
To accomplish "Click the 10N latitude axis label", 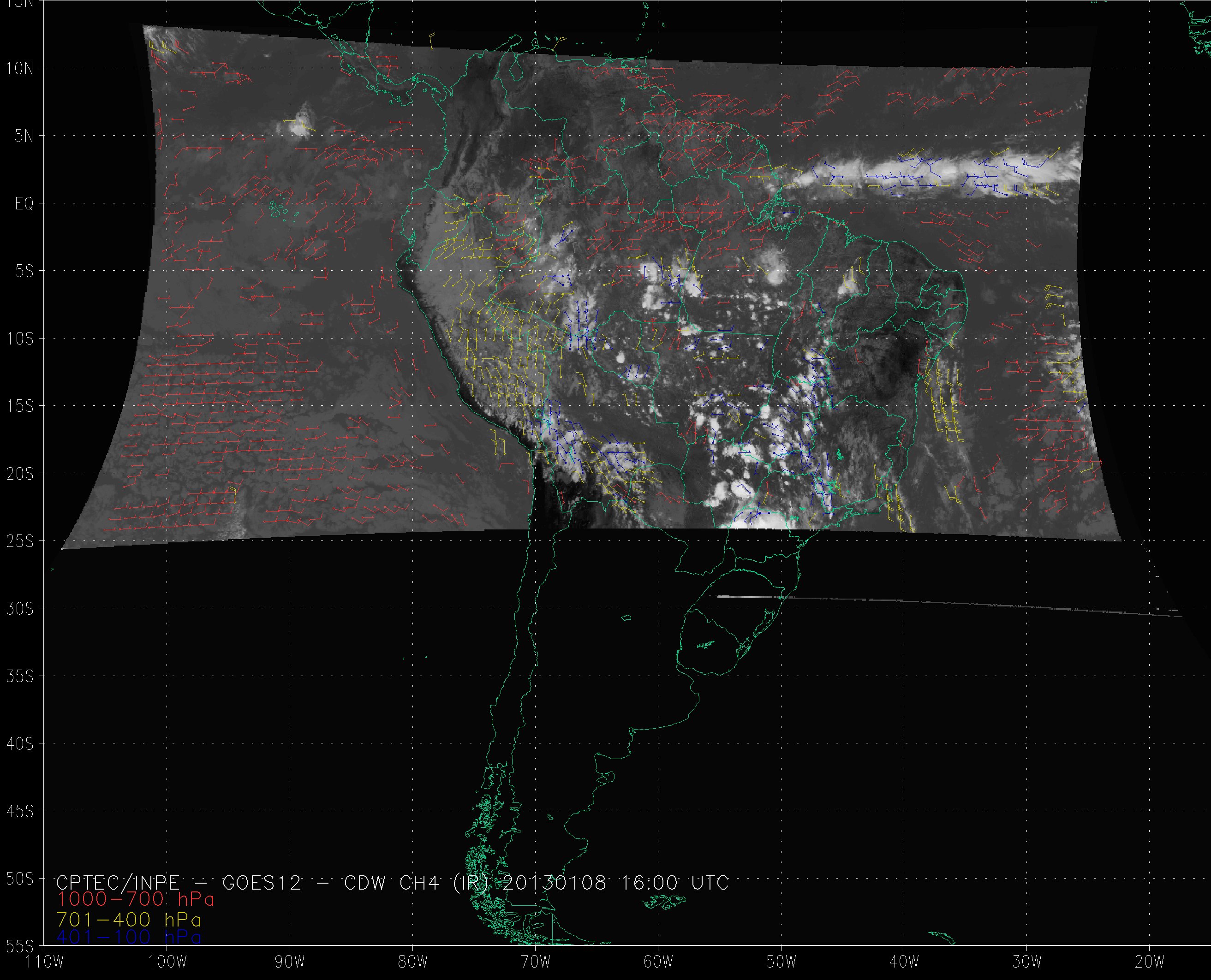I will coord(20,69).
